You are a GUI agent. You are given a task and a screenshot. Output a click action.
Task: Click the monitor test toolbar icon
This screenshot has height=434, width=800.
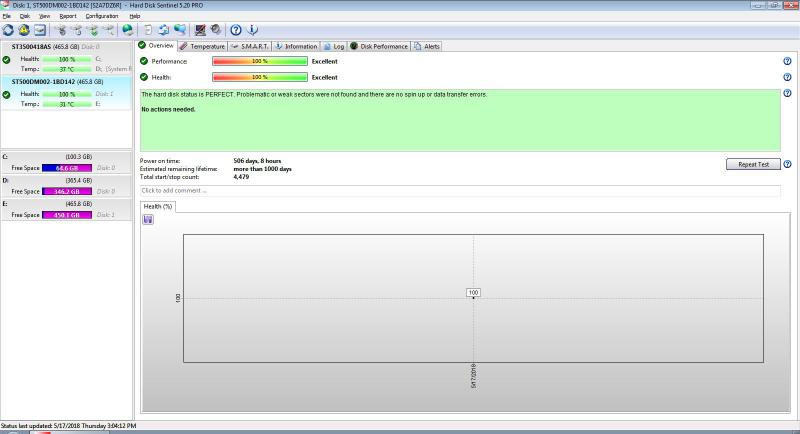[x=200, y=30]
